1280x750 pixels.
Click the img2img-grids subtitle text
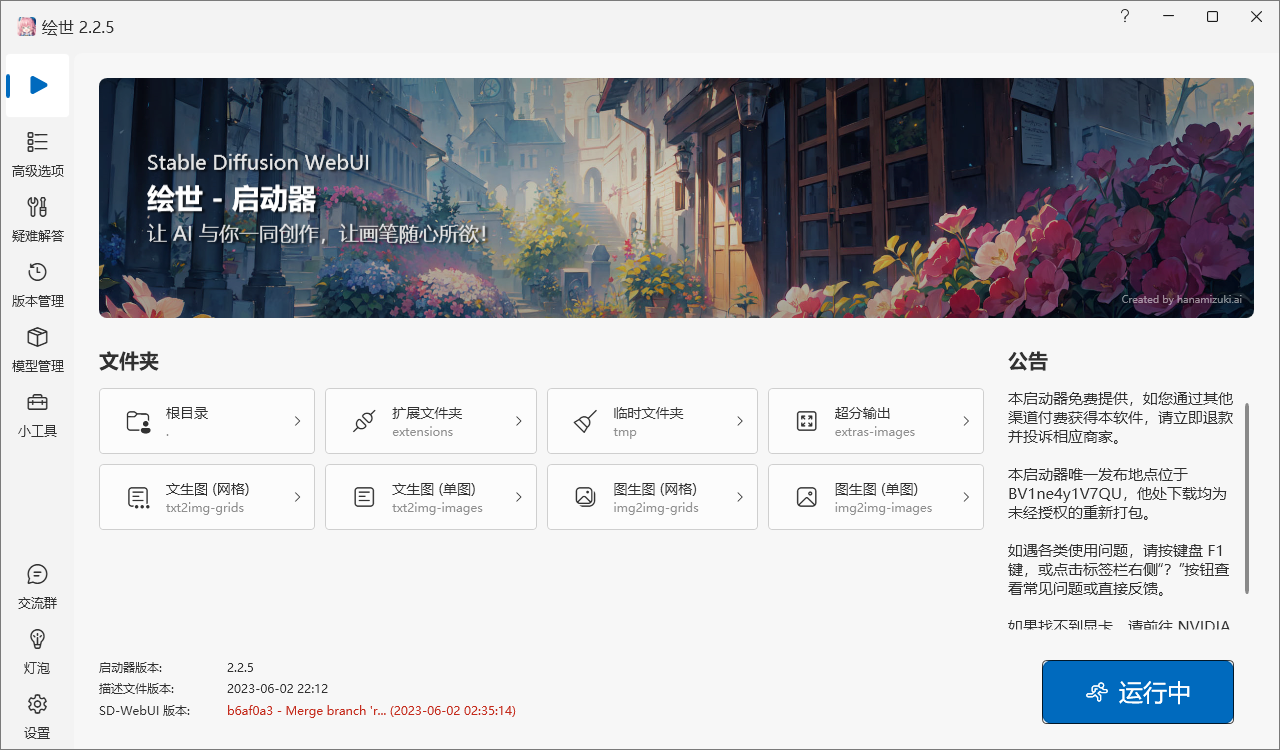pyautogui.click(x=656, y=508)
